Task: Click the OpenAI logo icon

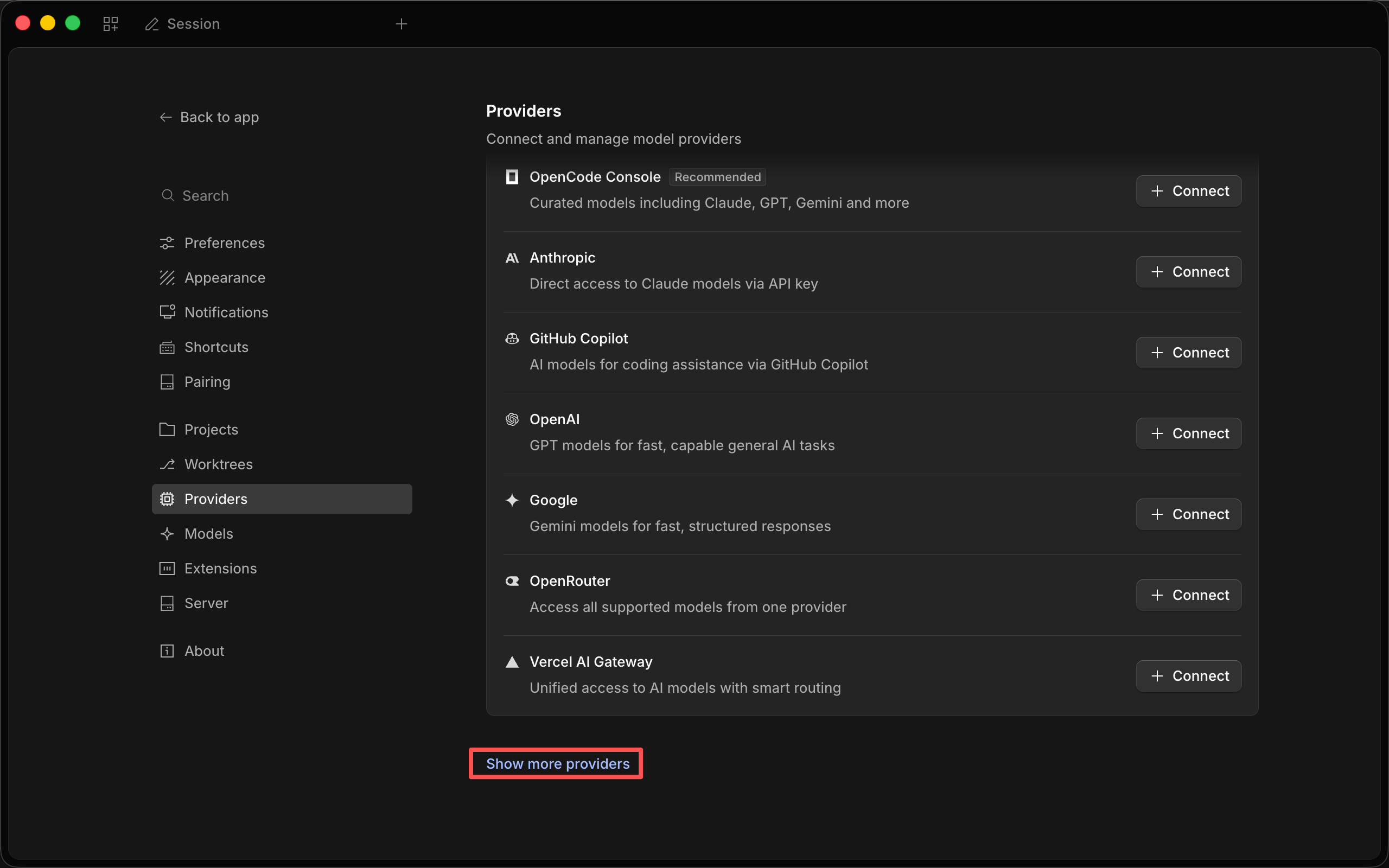Action: tap(512, 420)
